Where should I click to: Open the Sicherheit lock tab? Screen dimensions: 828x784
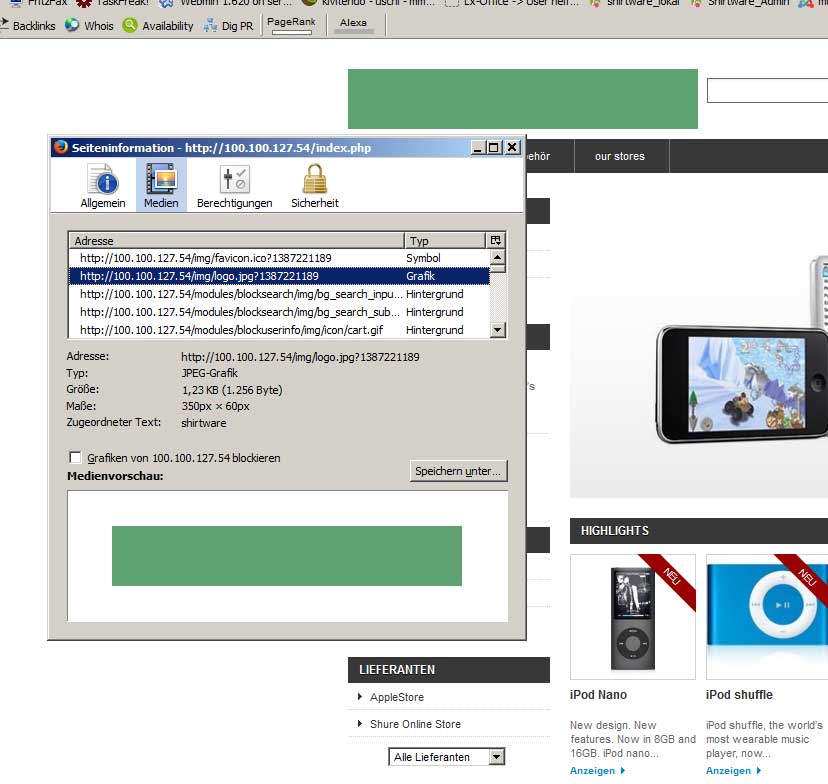point(315,186)
